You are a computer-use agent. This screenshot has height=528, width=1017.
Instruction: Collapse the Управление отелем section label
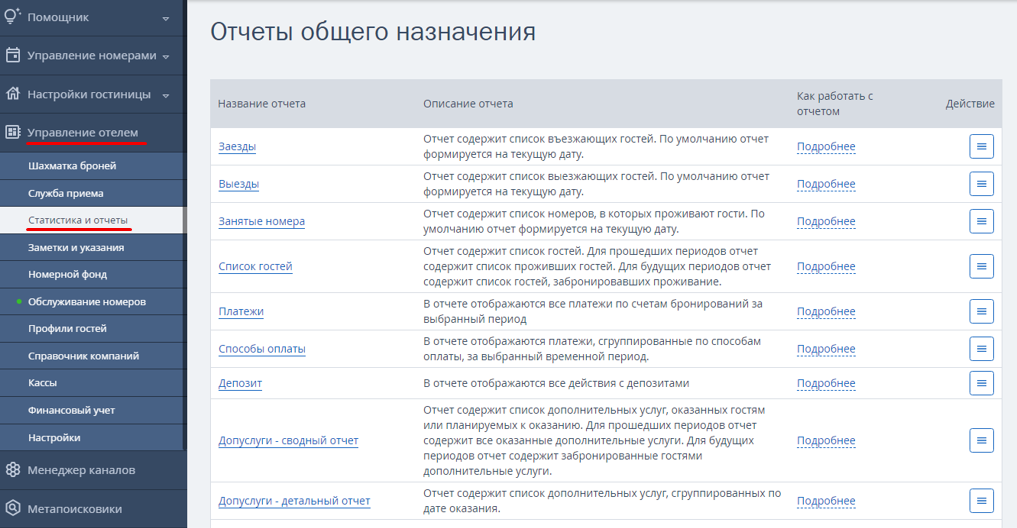click(82, 132)
